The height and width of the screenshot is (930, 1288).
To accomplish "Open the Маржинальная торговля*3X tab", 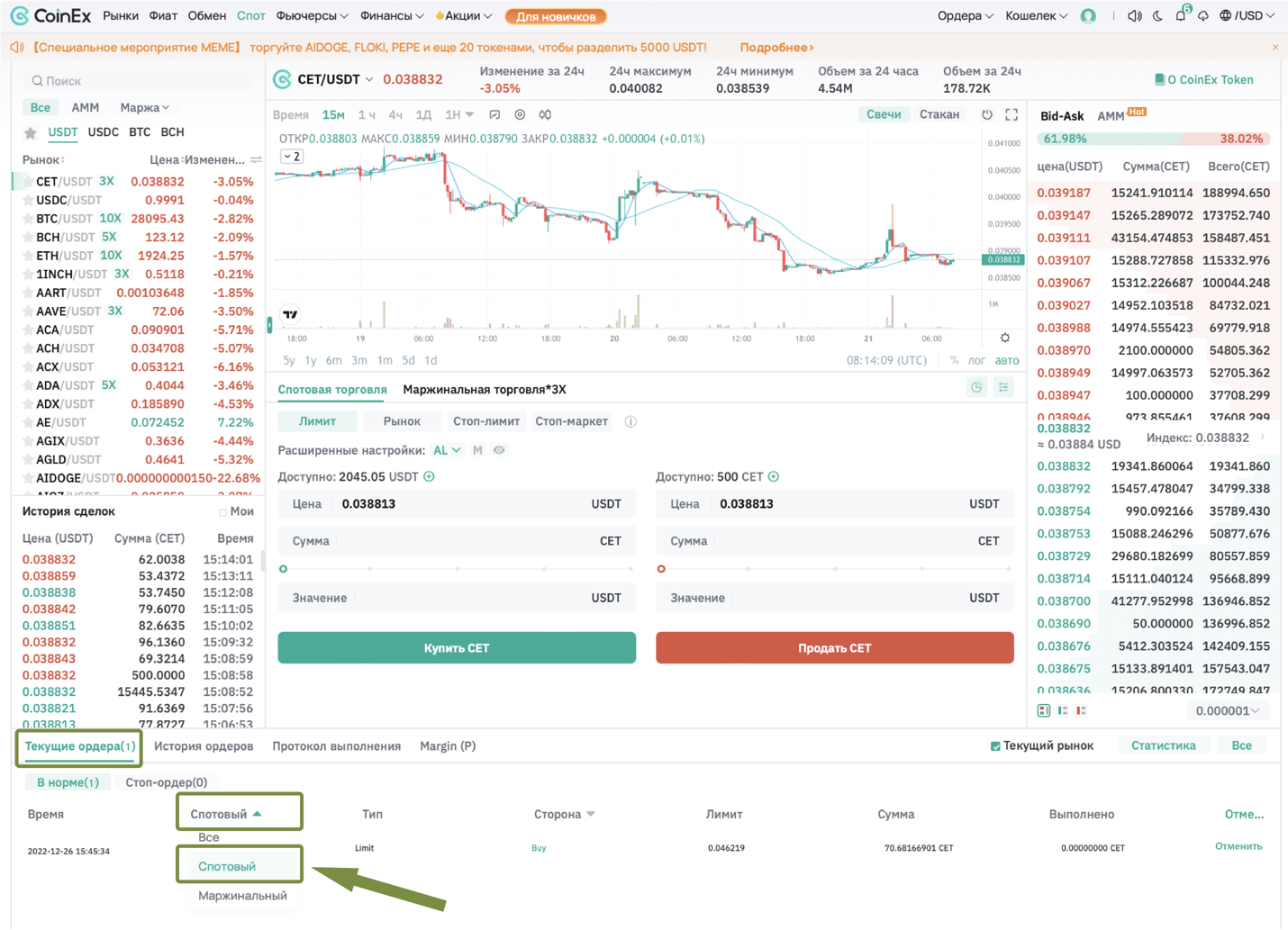I will tap(485, 390).
